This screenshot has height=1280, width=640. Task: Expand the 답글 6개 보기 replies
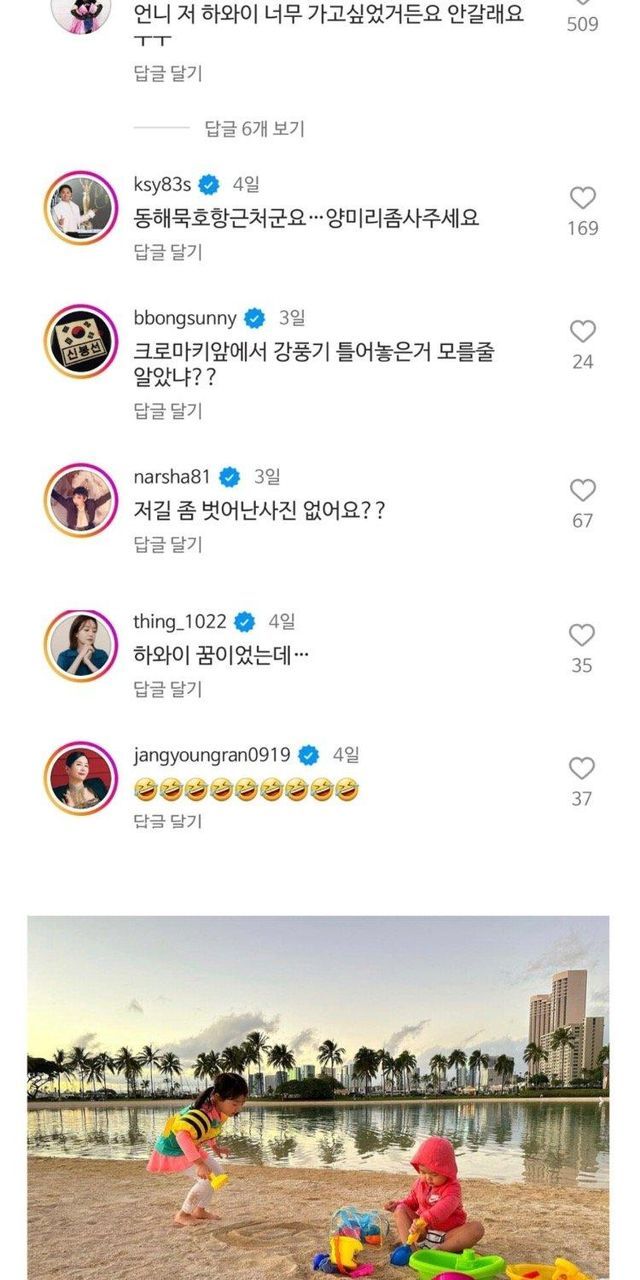click(x=254, y=129)
